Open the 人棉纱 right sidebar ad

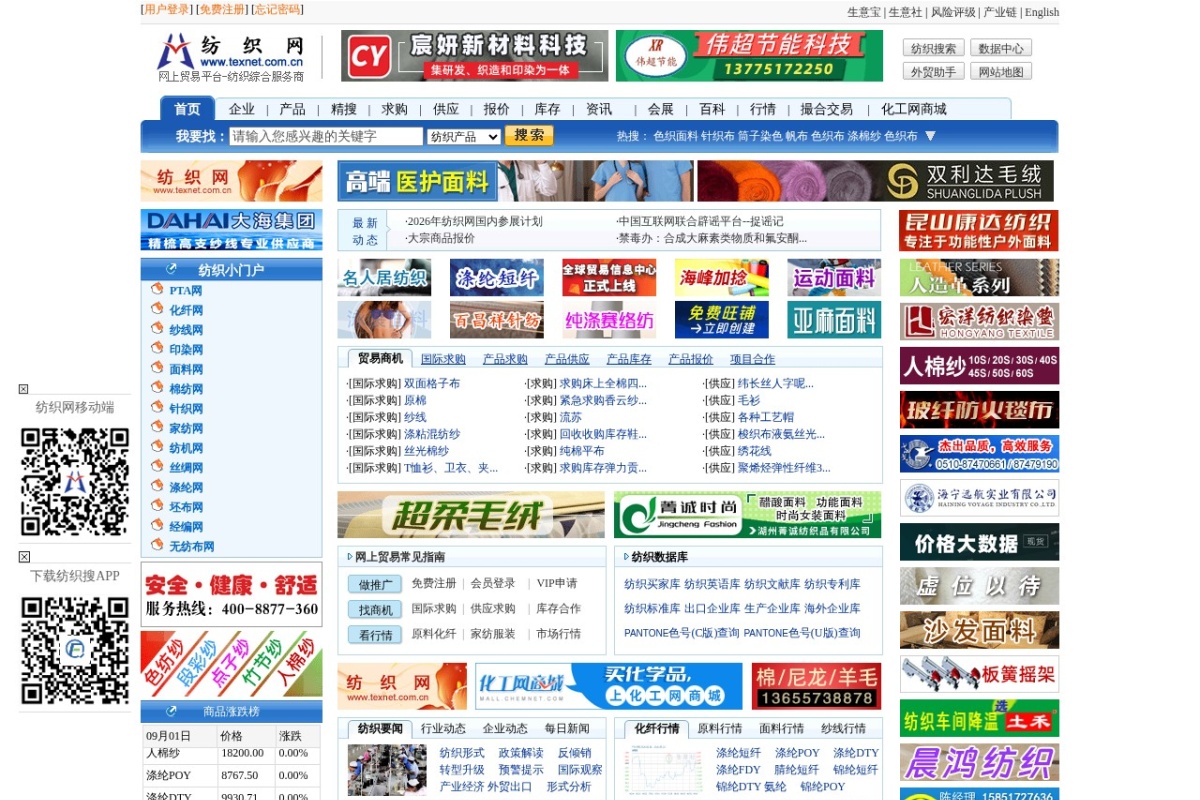[x=979, y=366]
